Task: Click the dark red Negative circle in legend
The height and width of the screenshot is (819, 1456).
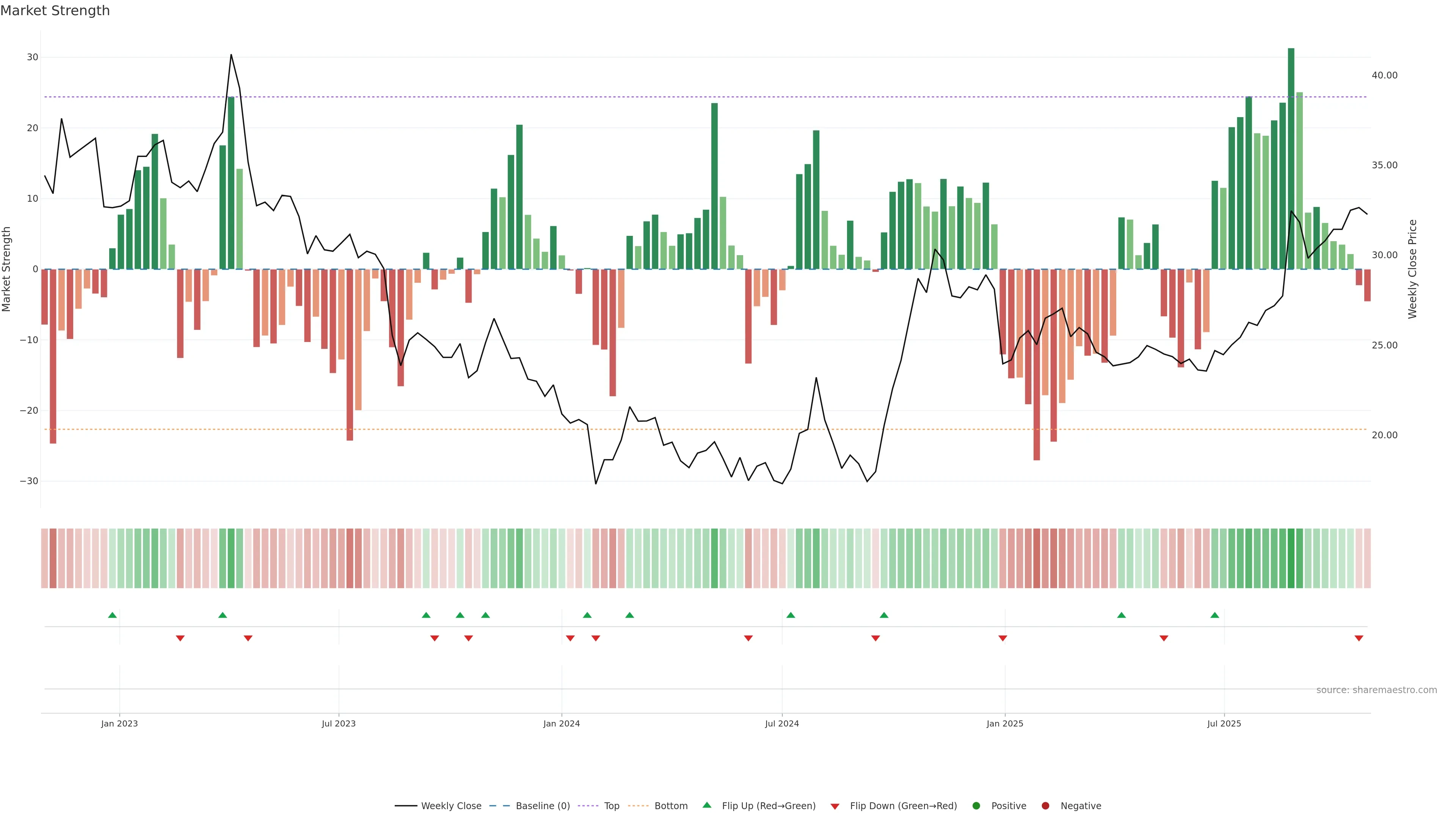Action: click(1045, 806)
